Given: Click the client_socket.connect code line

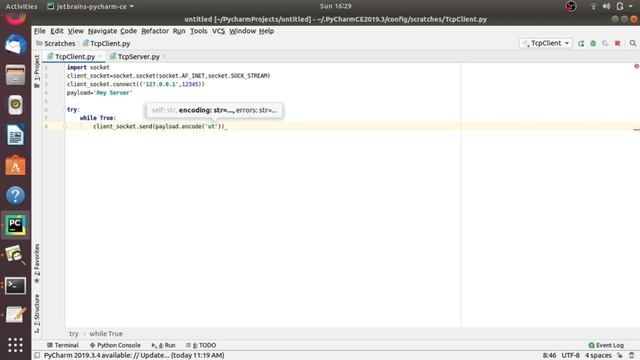Looking at the screenshot, I should click(x=136, y=84).
